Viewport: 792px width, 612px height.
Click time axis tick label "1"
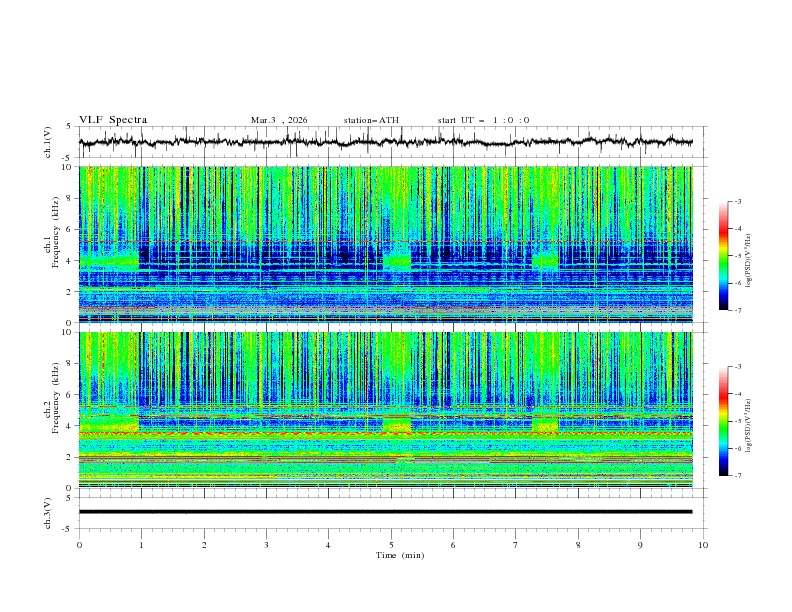tap(141, 545)
